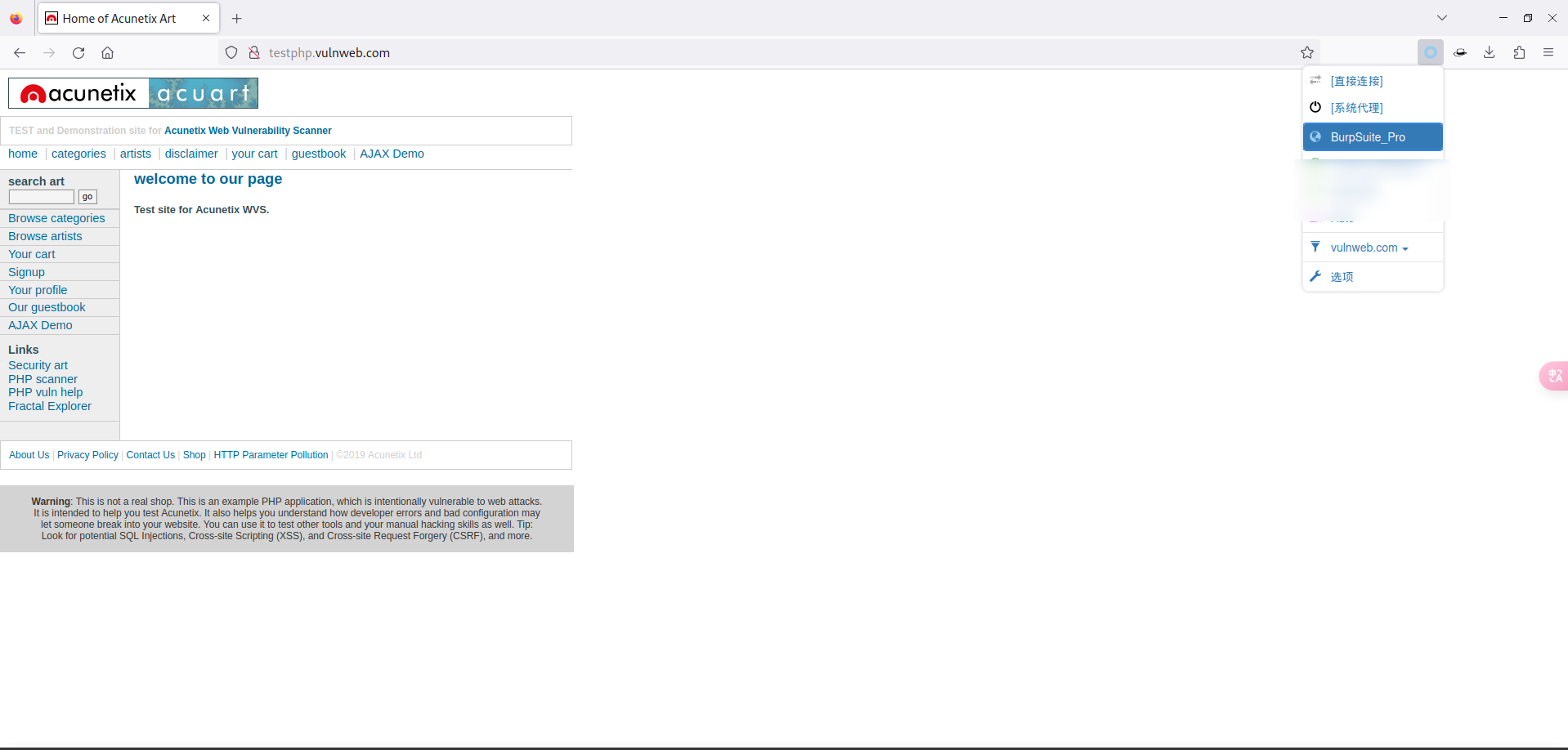Click the acunetix acuart logo
This screenshot has height=750, width=1568.
click(133, 93)
